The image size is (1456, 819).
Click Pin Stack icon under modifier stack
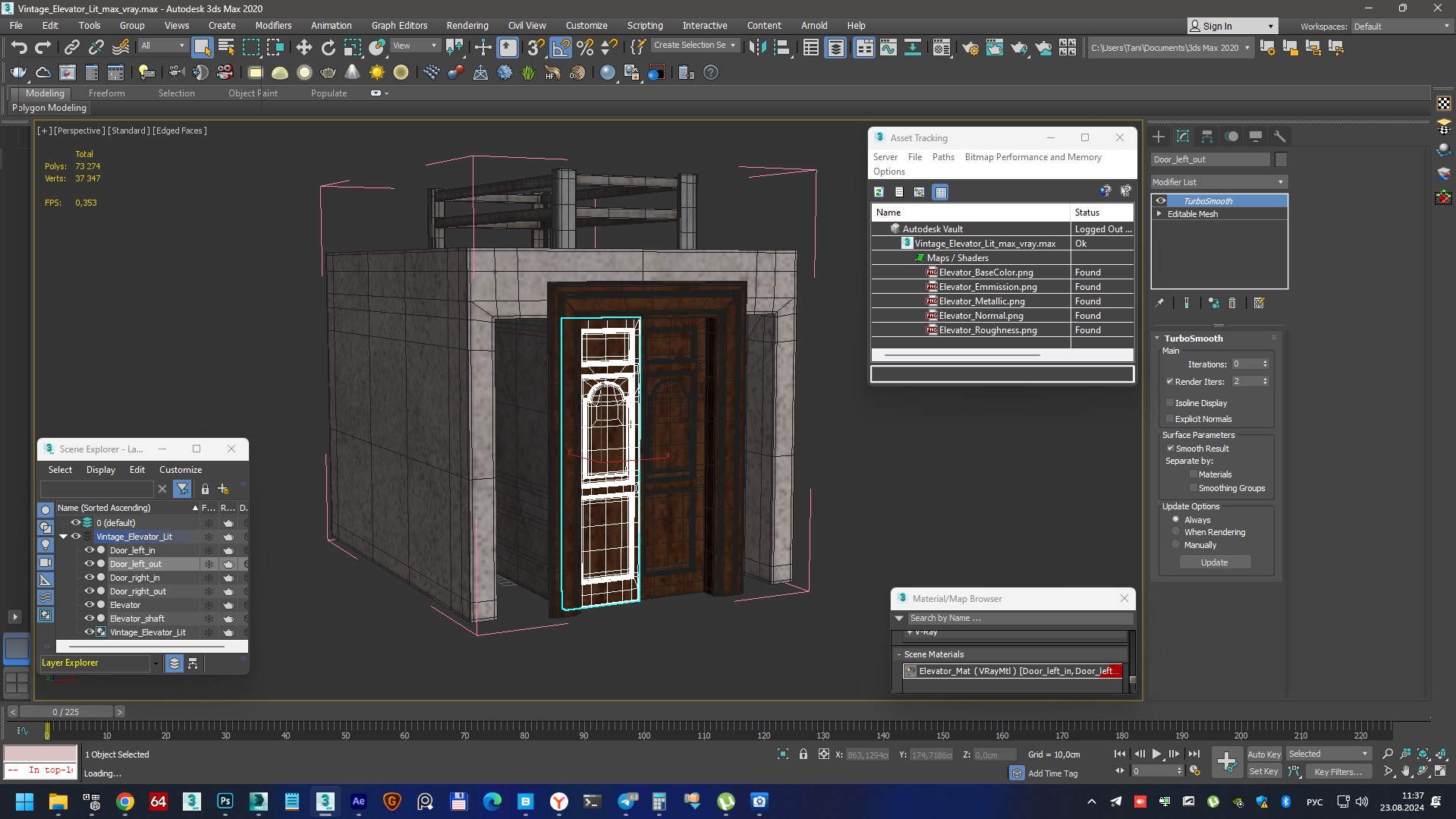1159,303
